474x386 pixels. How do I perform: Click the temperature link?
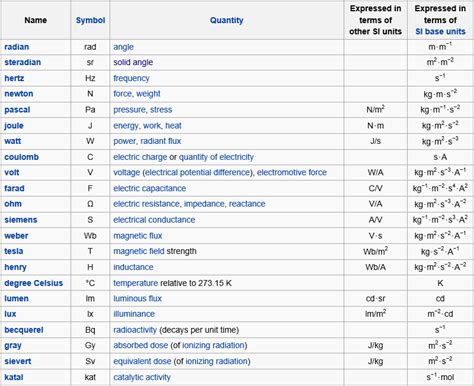136,283
